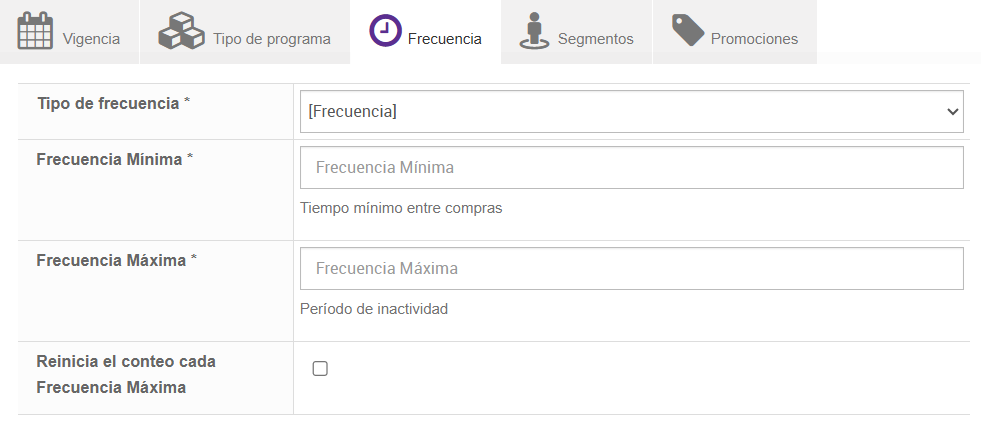Switch to the Vigencia tab label
The height and width of the screenshot is (442, 981).
click(x=91, y=39)
